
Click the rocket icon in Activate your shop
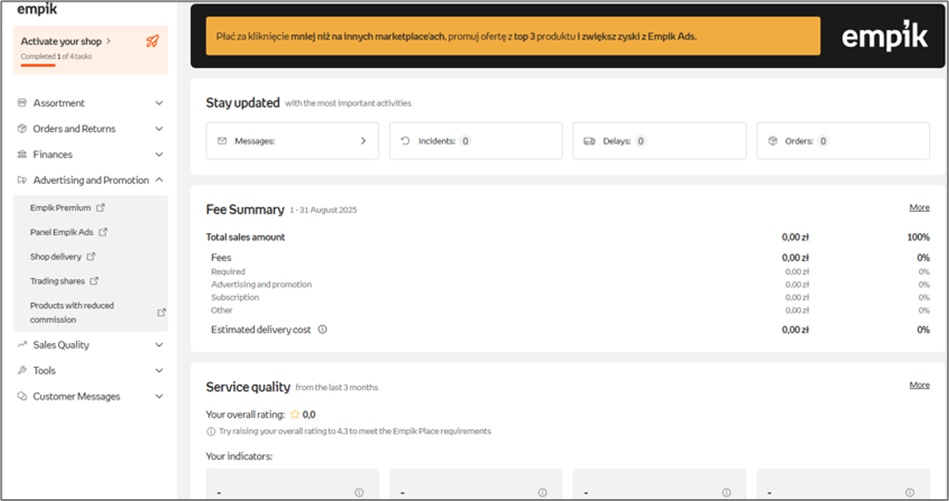[x=152, y=41]
